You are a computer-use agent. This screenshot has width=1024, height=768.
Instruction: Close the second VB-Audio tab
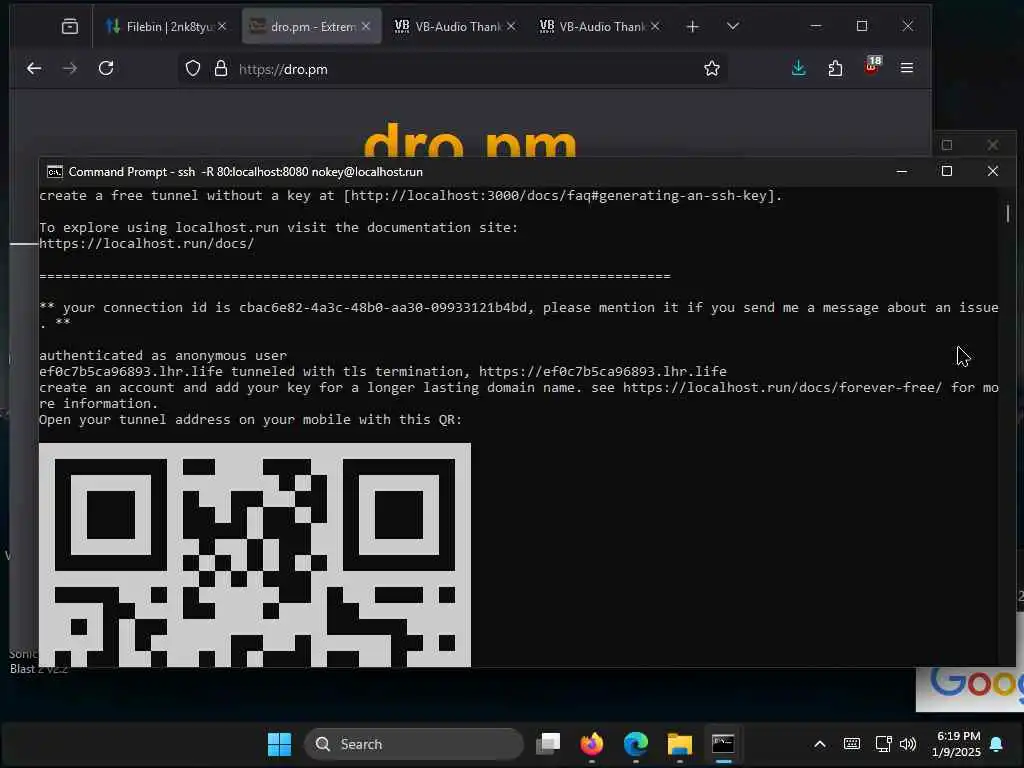pyautogui.click(x=655, y=26)
